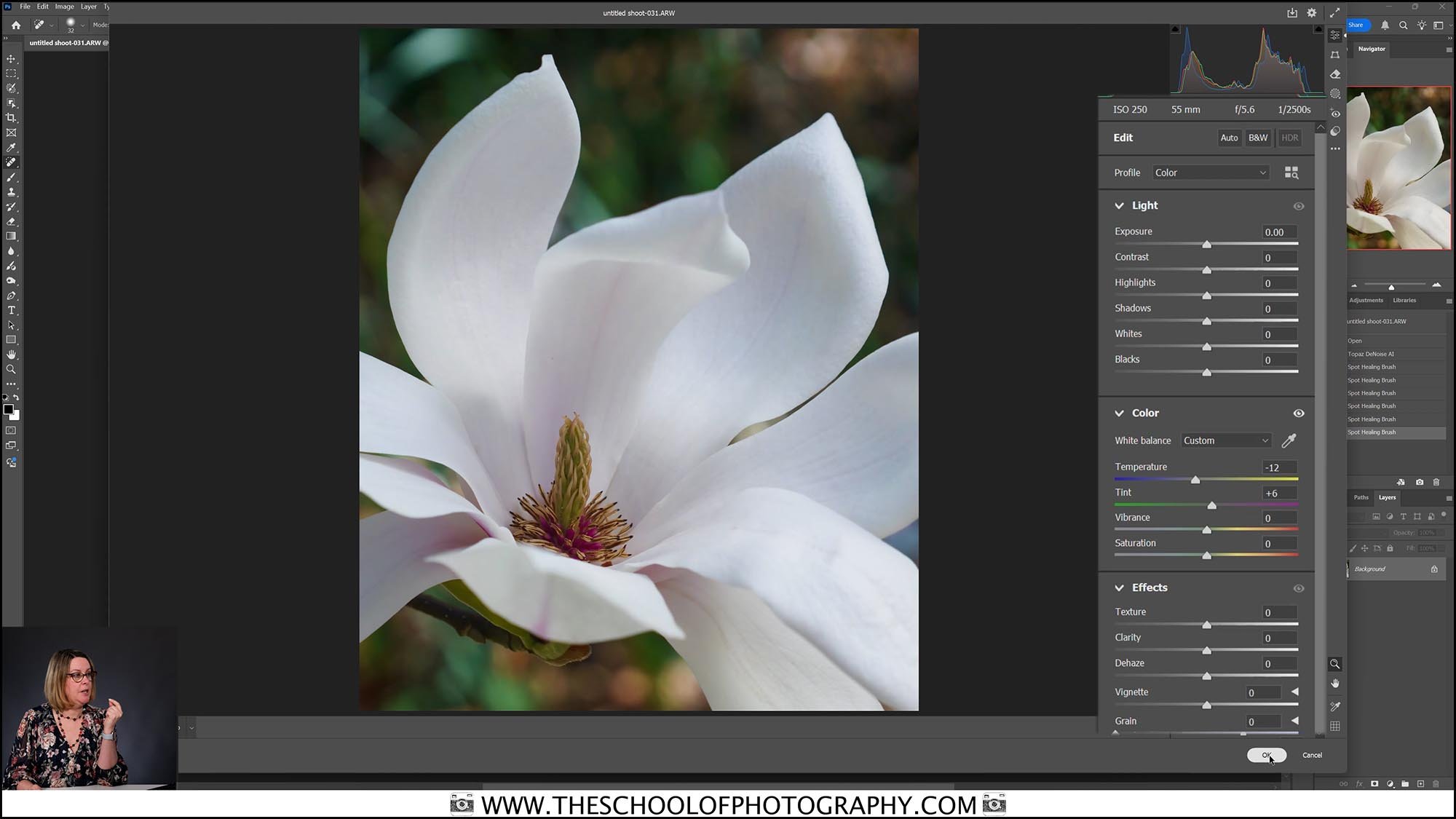Toggle visibility of Color adjustments
The width and height of the screenshot is (1456, 819).
tap(1299, 413)
